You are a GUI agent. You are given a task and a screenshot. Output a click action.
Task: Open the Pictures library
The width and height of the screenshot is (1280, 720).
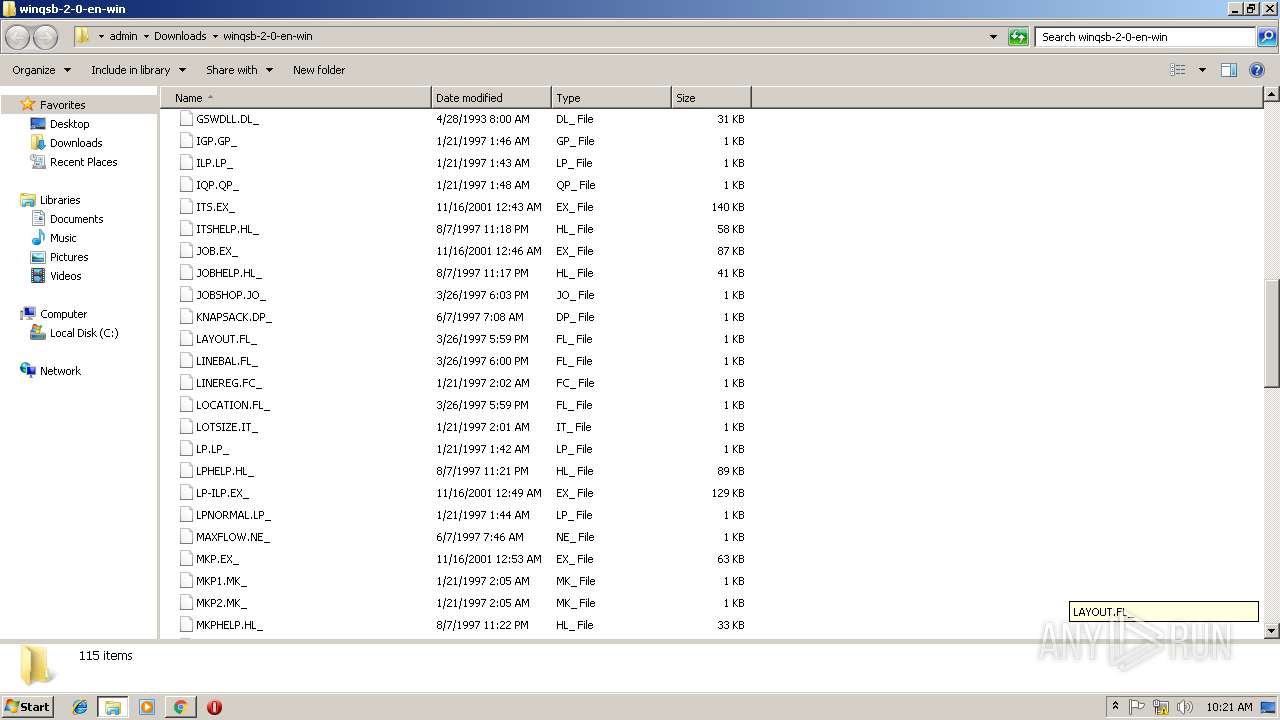[69, 257]
